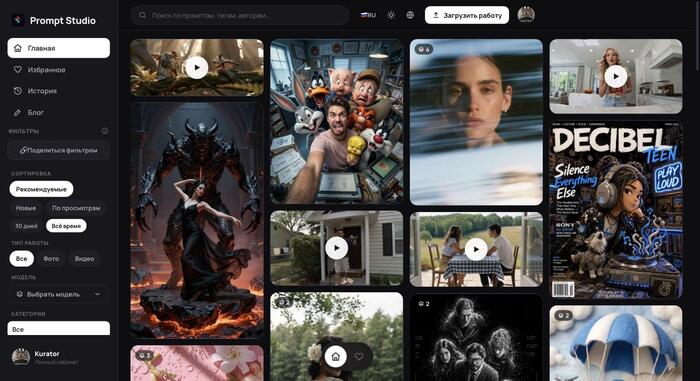
Task: Open the dark four-figure sparkle portrait card
Action: (x=476, y=338)
